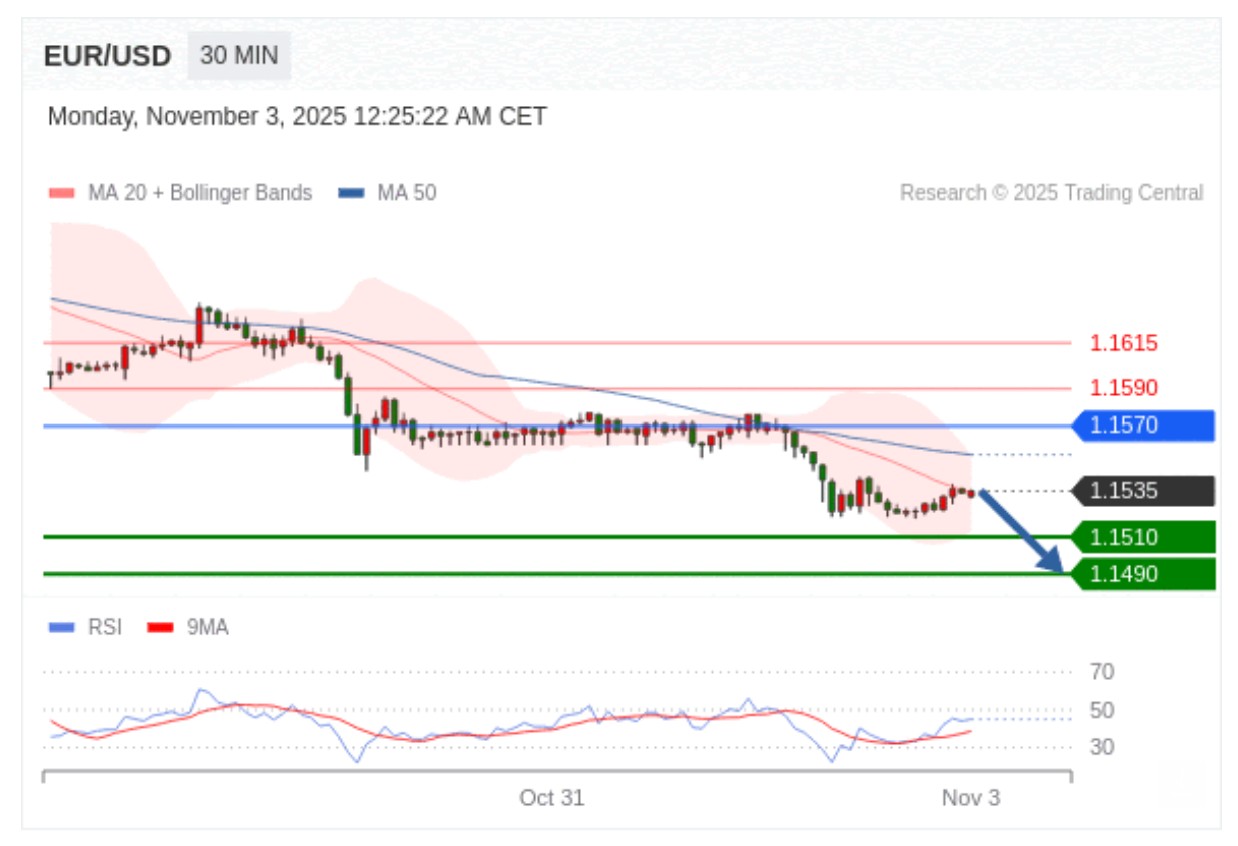Select the 1.1535 current price tag
This screenshot has width=1238, height=846.
coord(1142,491)
